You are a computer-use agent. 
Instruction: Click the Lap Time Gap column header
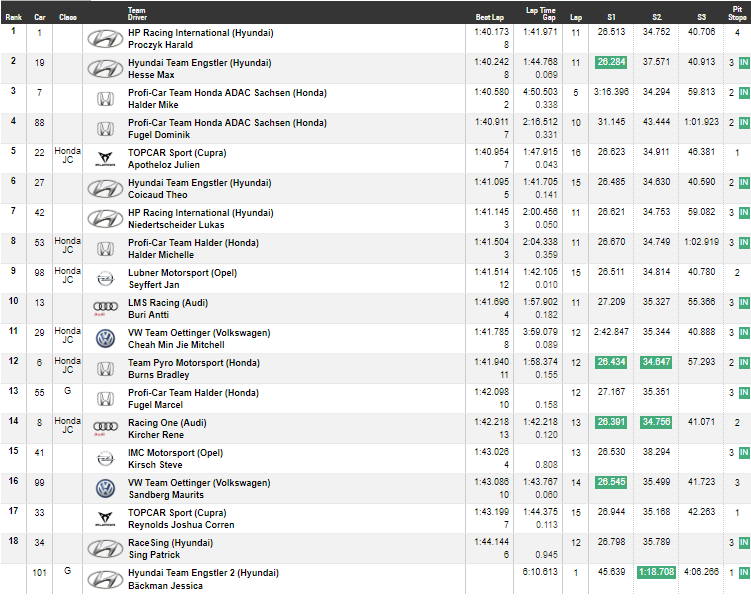tap(541, 13)
